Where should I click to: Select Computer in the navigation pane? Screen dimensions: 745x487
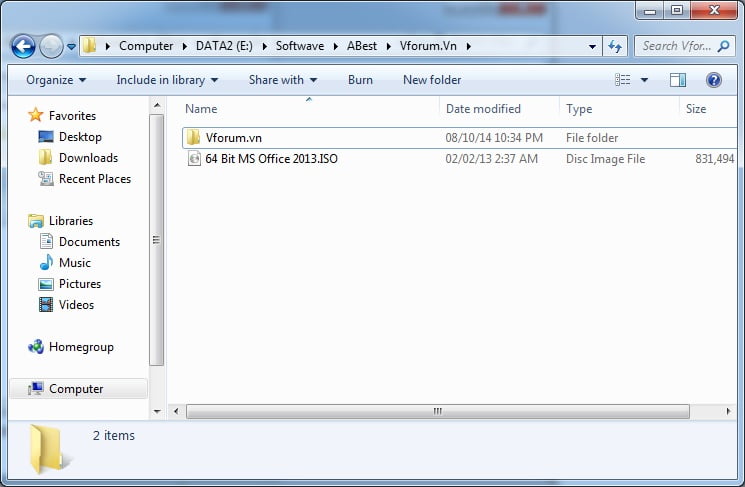76,389
